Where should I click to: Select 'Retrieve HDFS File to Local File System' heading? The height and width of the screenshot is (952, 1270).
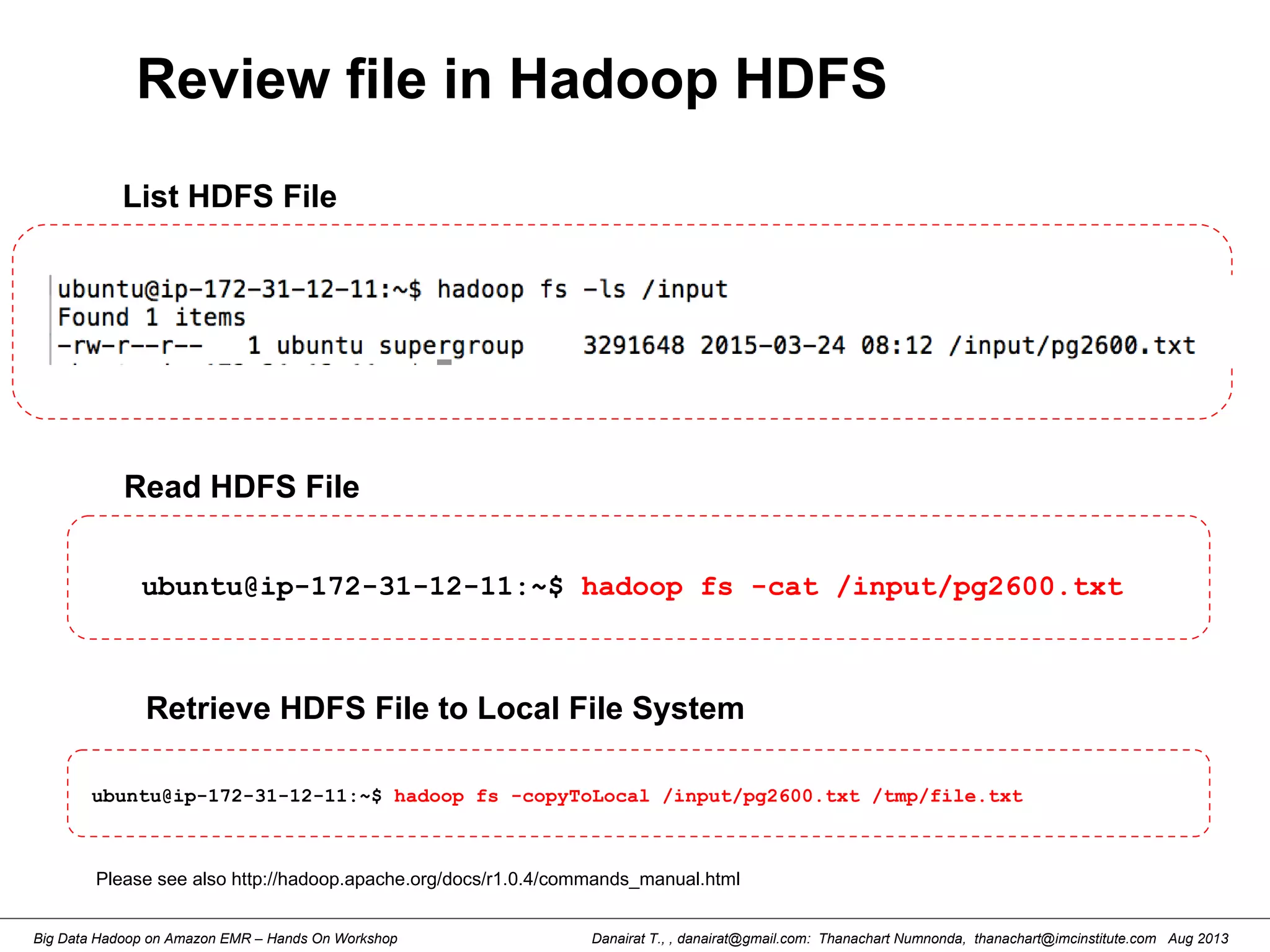(x=445, y=708)
